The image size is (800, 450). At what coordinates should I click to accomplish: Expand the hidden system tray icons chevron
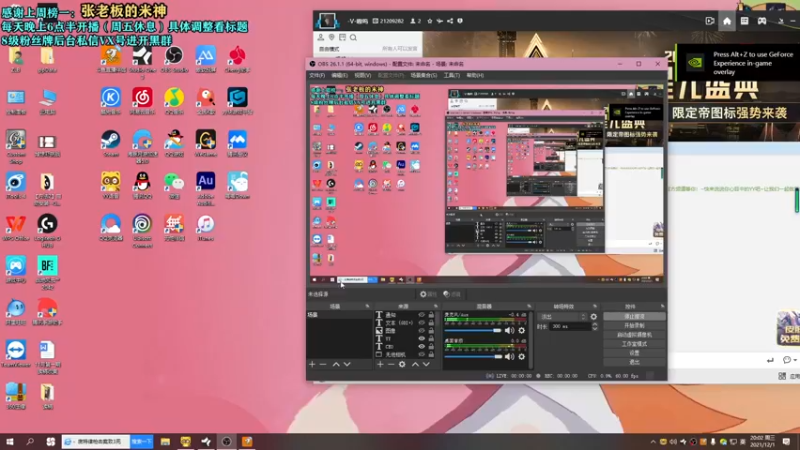coord(653,442)
